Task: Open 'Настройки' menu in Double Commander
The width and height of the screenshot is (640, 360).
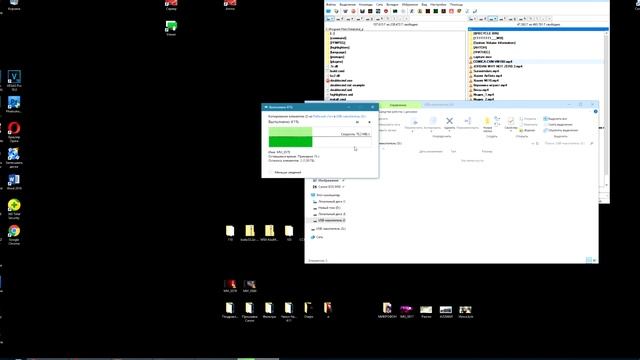Action: (438, 4)
